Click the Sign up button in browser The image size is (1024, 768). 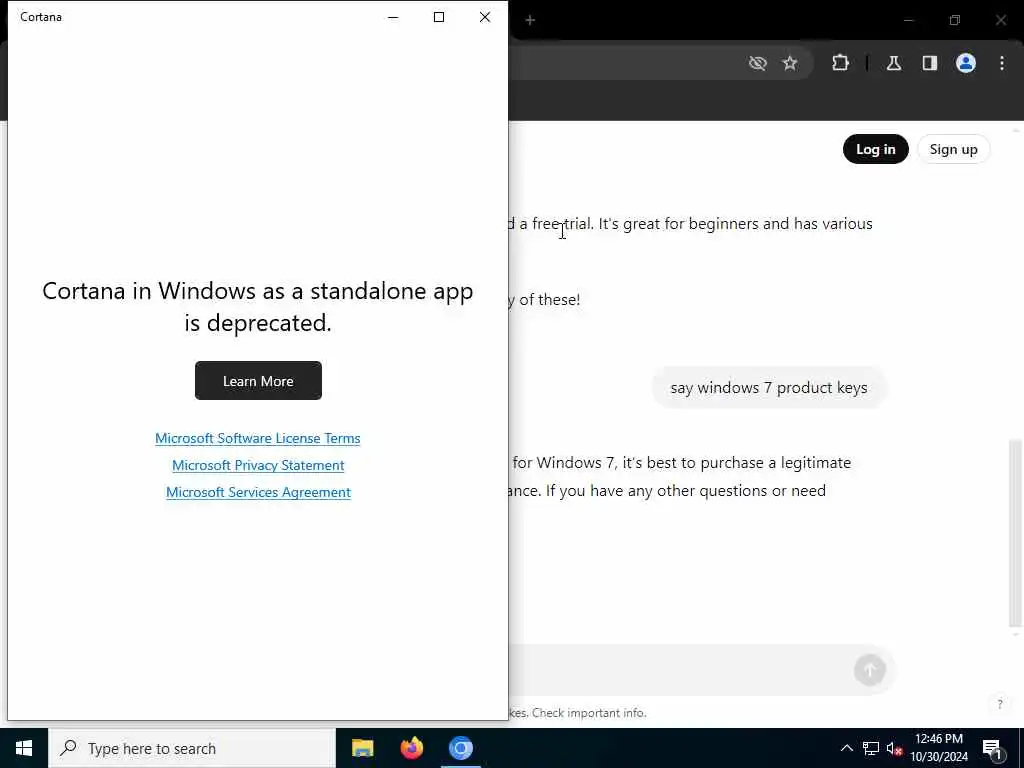tap(953, 150)
